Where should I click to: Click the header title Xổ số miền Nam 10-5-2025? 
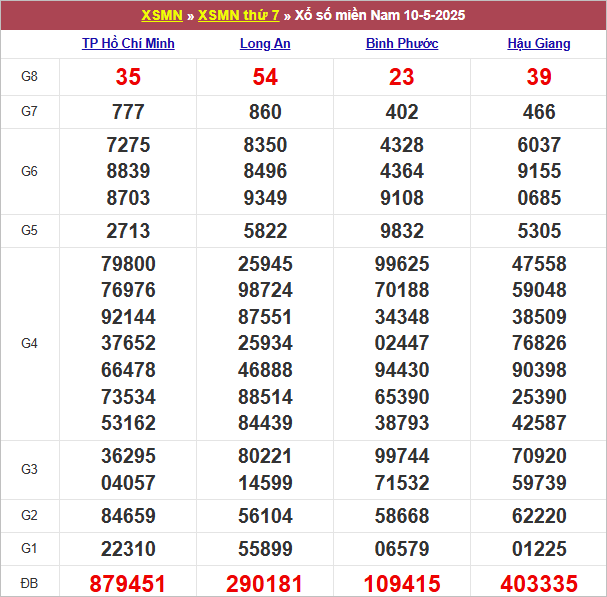coord(380,15)
